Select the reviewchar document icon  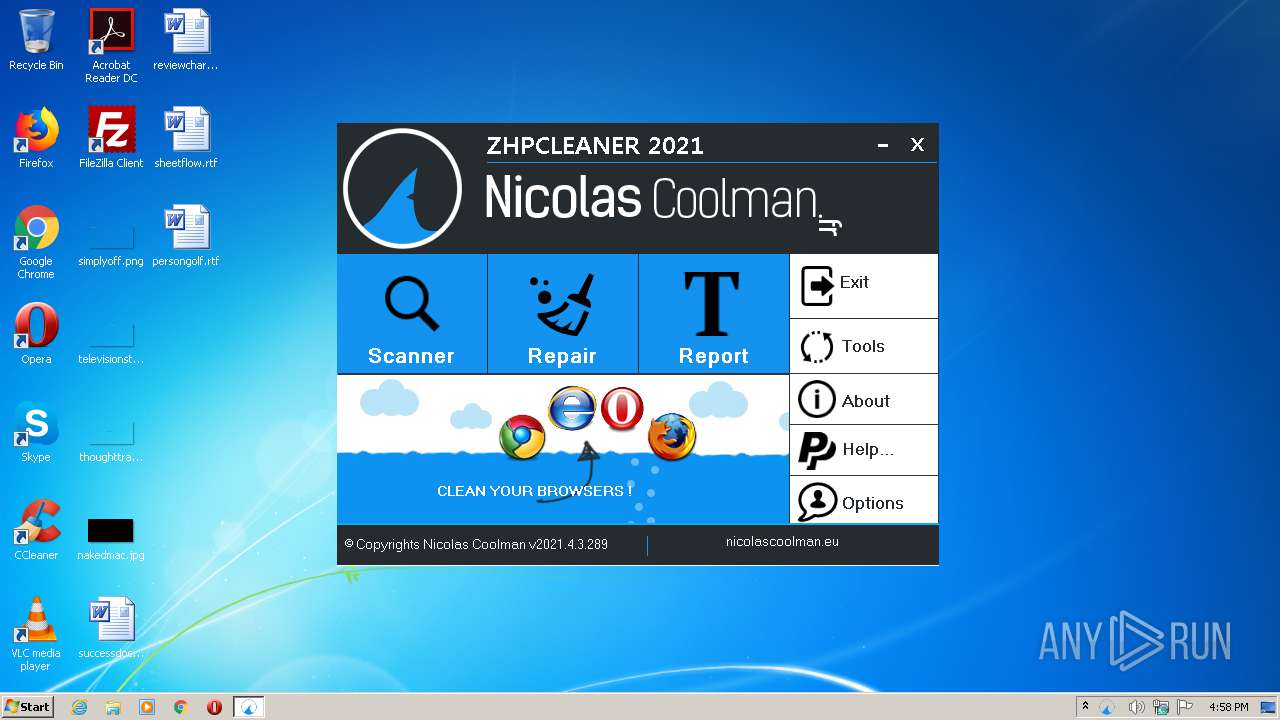[186, 40]
